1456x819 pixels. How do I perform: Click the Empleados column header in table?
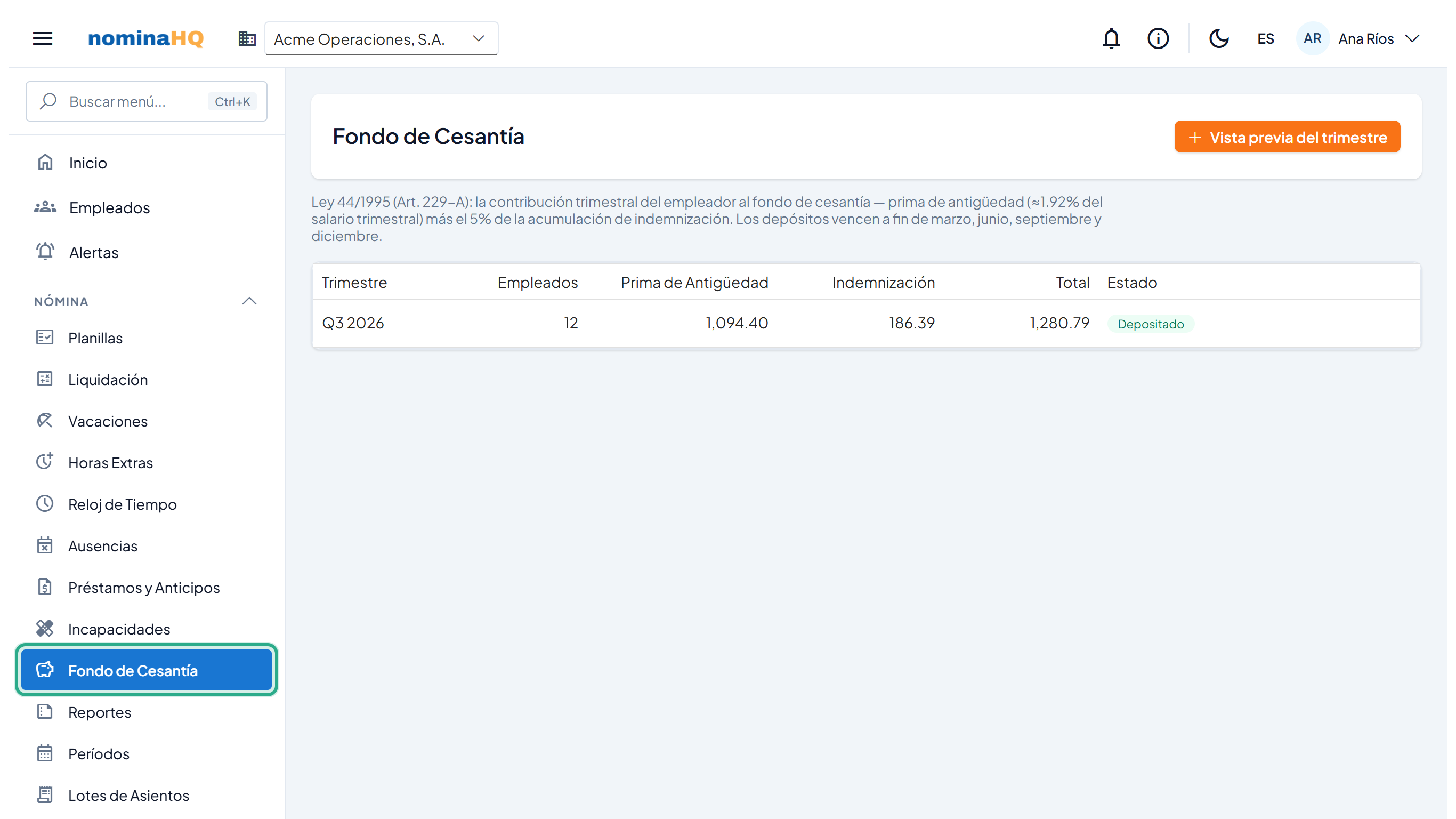(537, 282)
